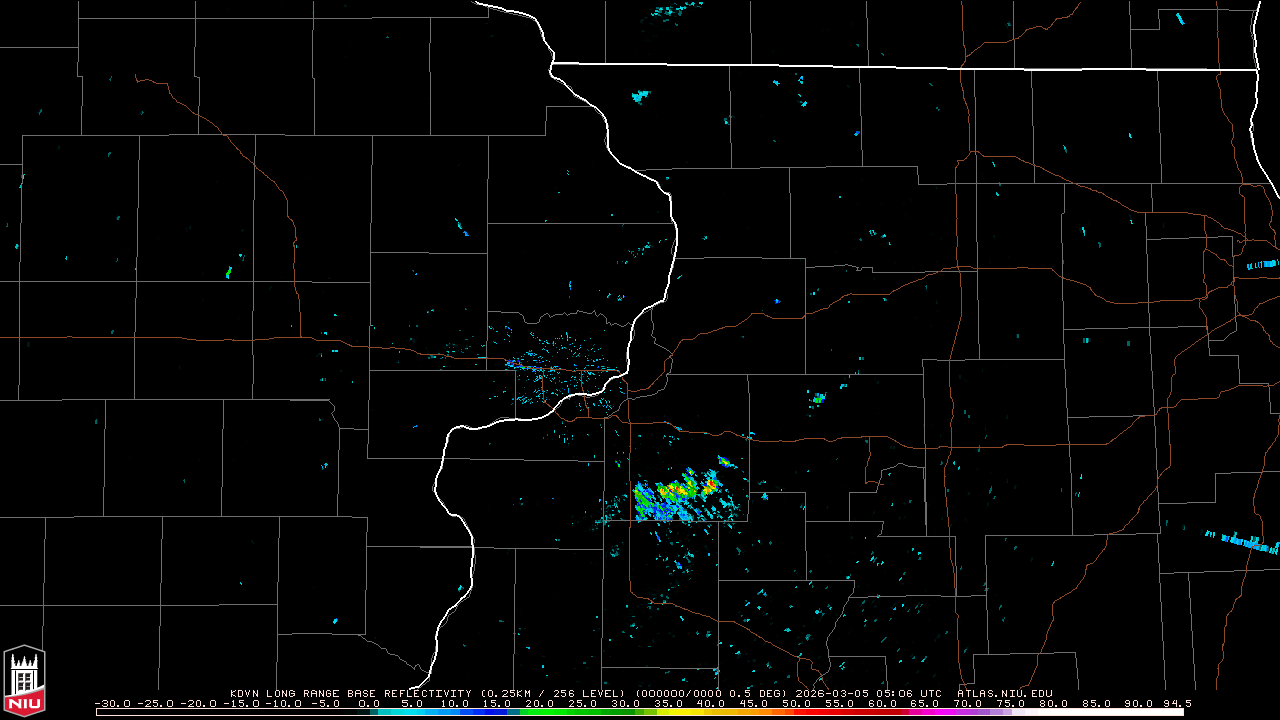
Task: Click the 2026-03-05 05:06 UTC timestamp
Action: click(x=869, y=693)
